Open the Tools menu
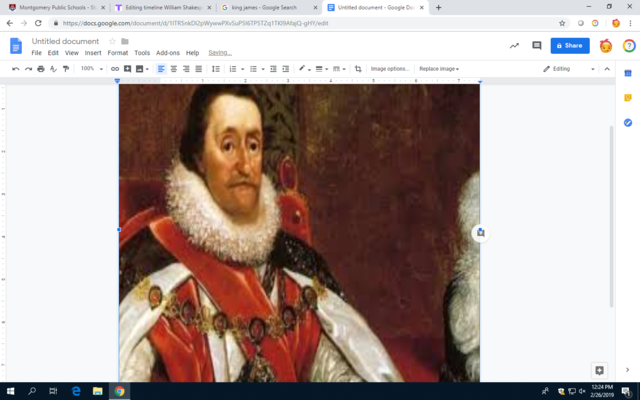This screenshot has width=640, height=400. click(142, 53)
